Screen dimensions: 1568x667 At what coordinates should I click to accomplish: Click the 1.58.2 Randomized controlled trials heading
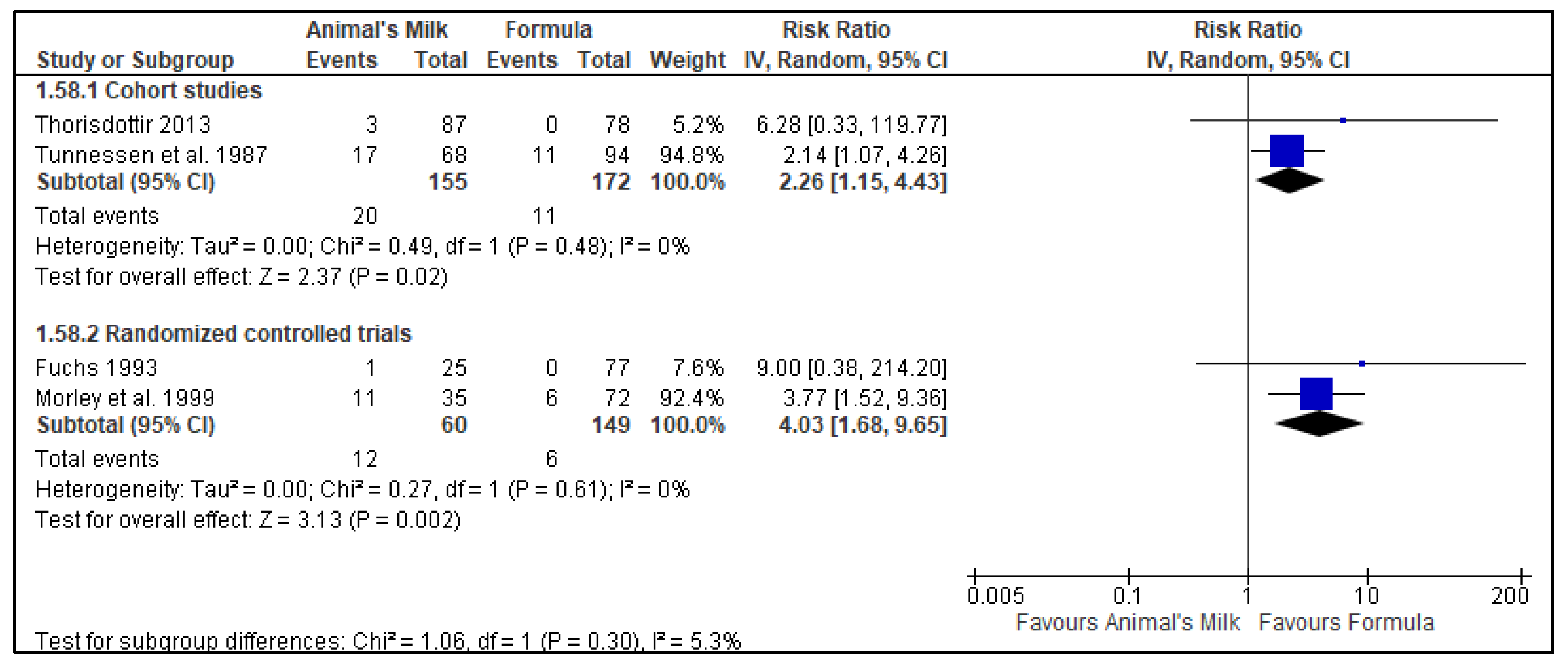(x=224, y=334)
